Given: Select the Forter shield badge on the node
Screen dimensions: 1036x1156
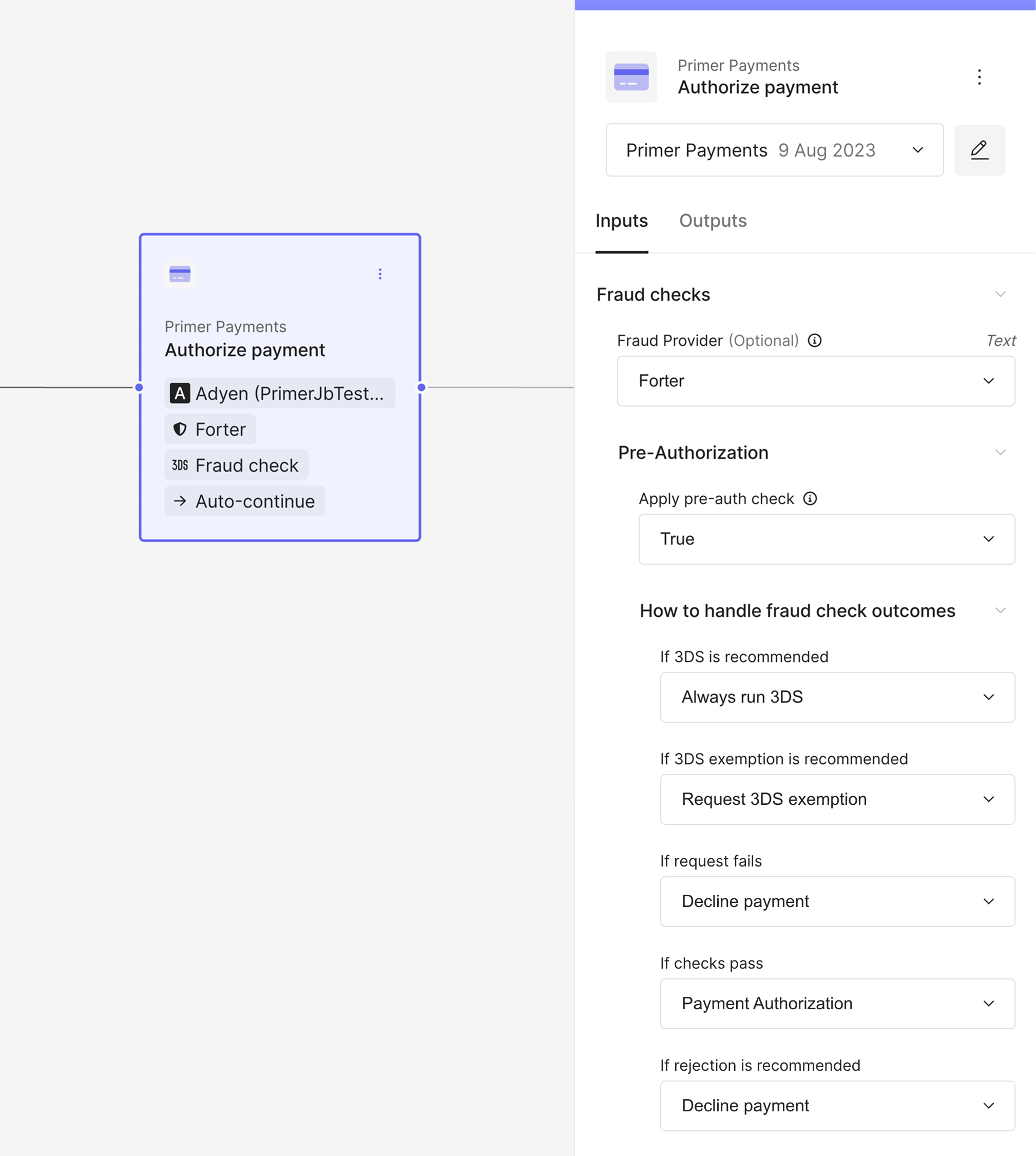Looking at the screenshot, I should (x=210, y=429).
